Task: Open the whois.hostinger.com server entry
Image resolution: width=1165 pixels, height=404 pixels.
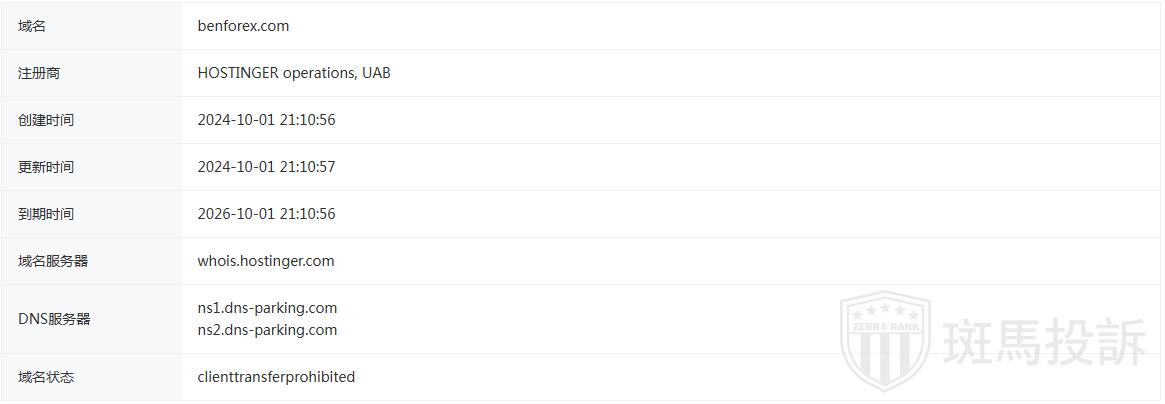Action: point(266,261)
